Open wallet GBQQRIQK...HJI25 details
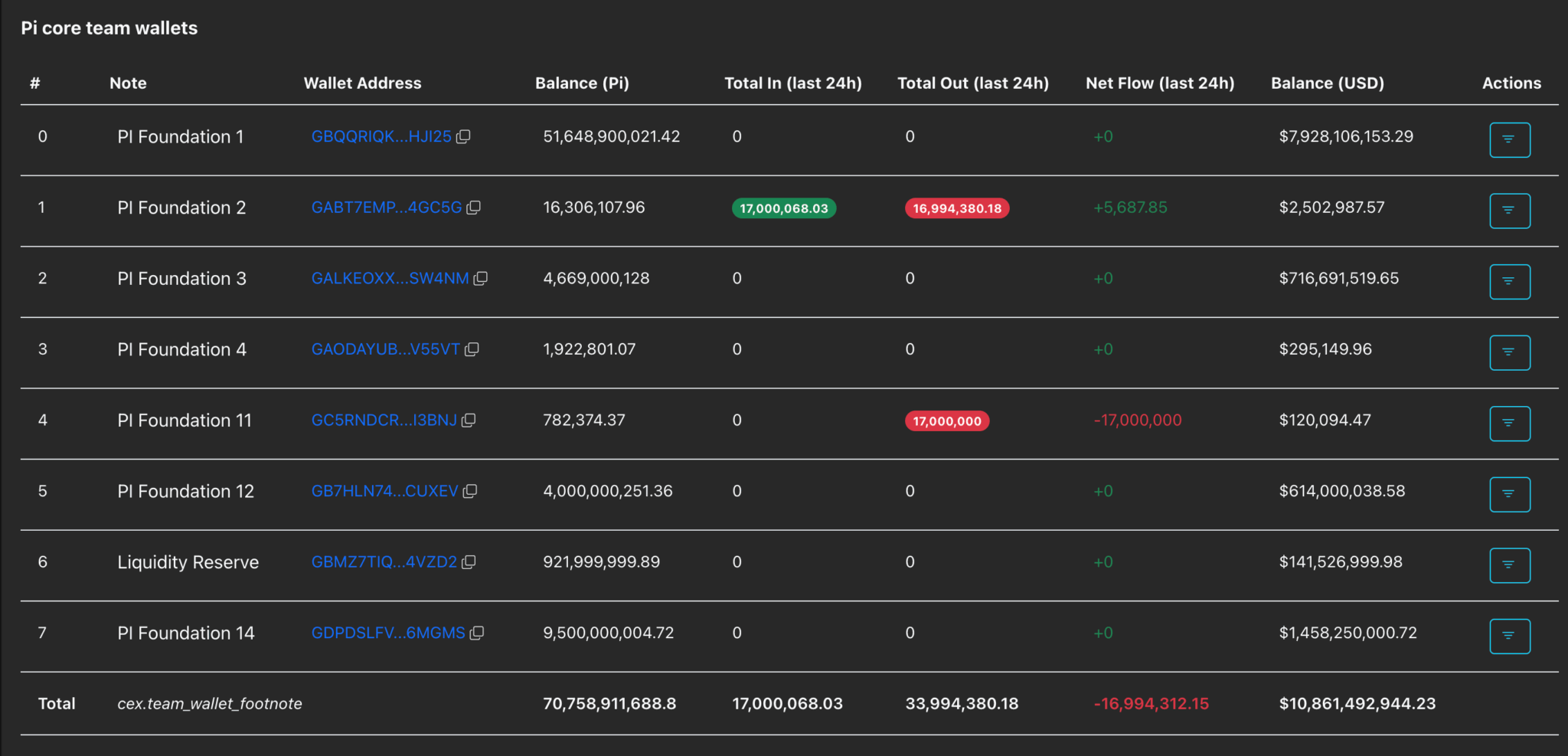This screenshot has height=756, width=1568. [381, 136]
